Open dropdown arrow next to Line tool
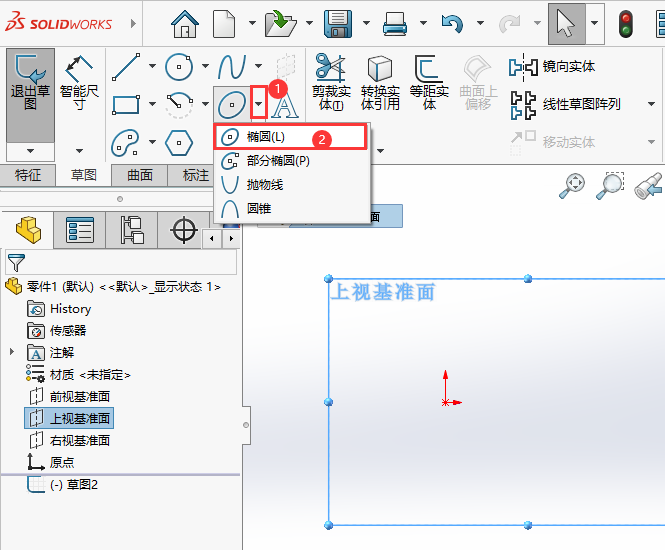Image resolution: width=665 pixels, height=550 pixels. tap(152, 66)
